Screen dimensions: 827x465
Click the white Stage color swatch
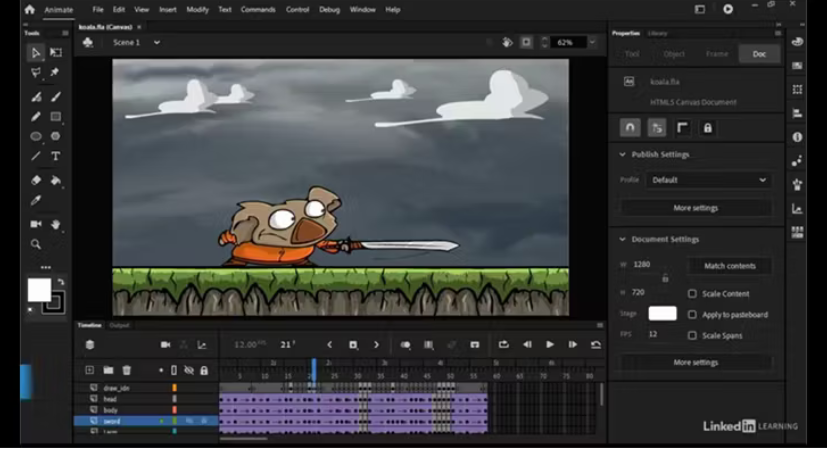(x=662, y=313)
